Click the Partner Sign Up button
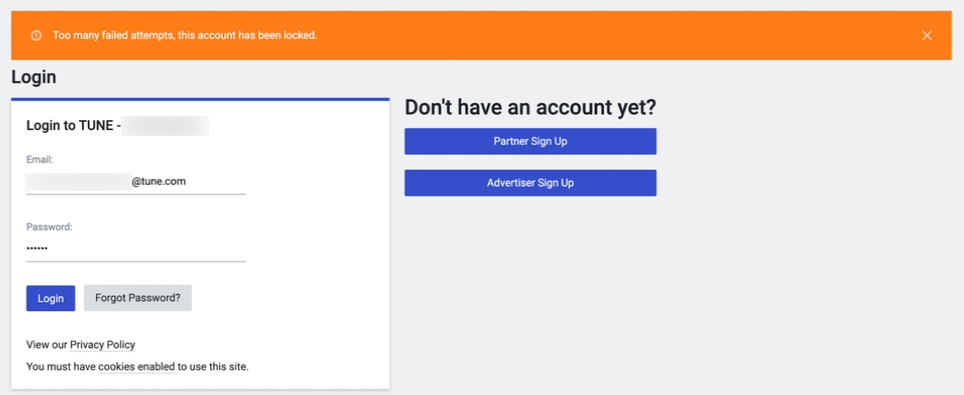The image size is (964, 395). click(531, 142)
